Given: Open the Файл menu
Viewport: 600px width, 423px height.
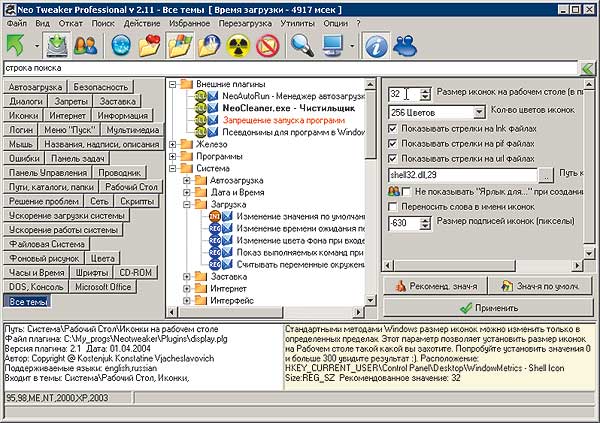Looking at the screenshot, I should [17, 23].
